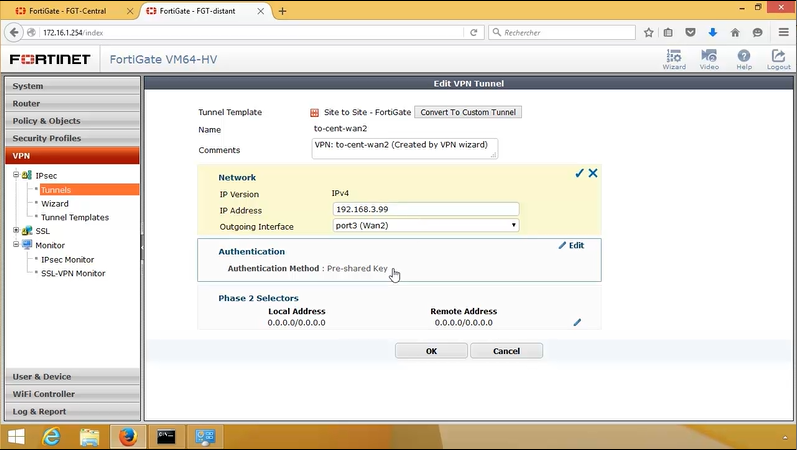Viewport: 797px width, 450px height.
Task: Select Tunnel Templates in sidebar tree
Action: (74, 217)
